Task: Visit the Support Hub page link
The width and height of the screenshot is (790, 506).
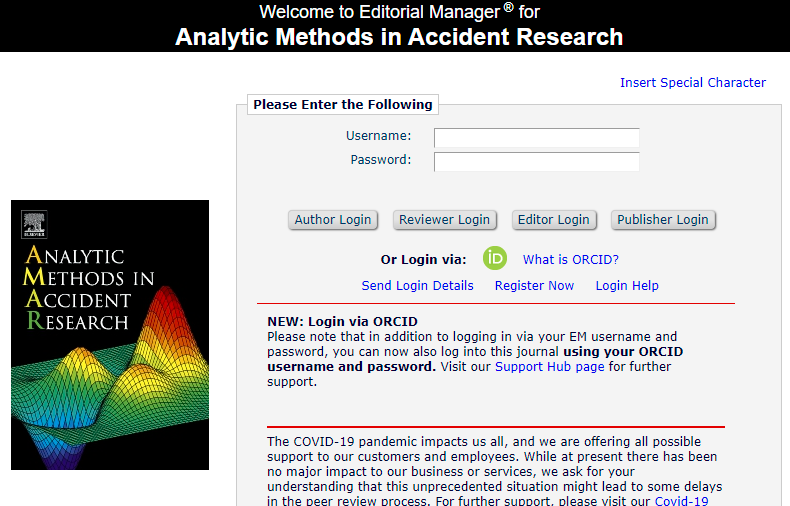Action: (x=549, y=367)
